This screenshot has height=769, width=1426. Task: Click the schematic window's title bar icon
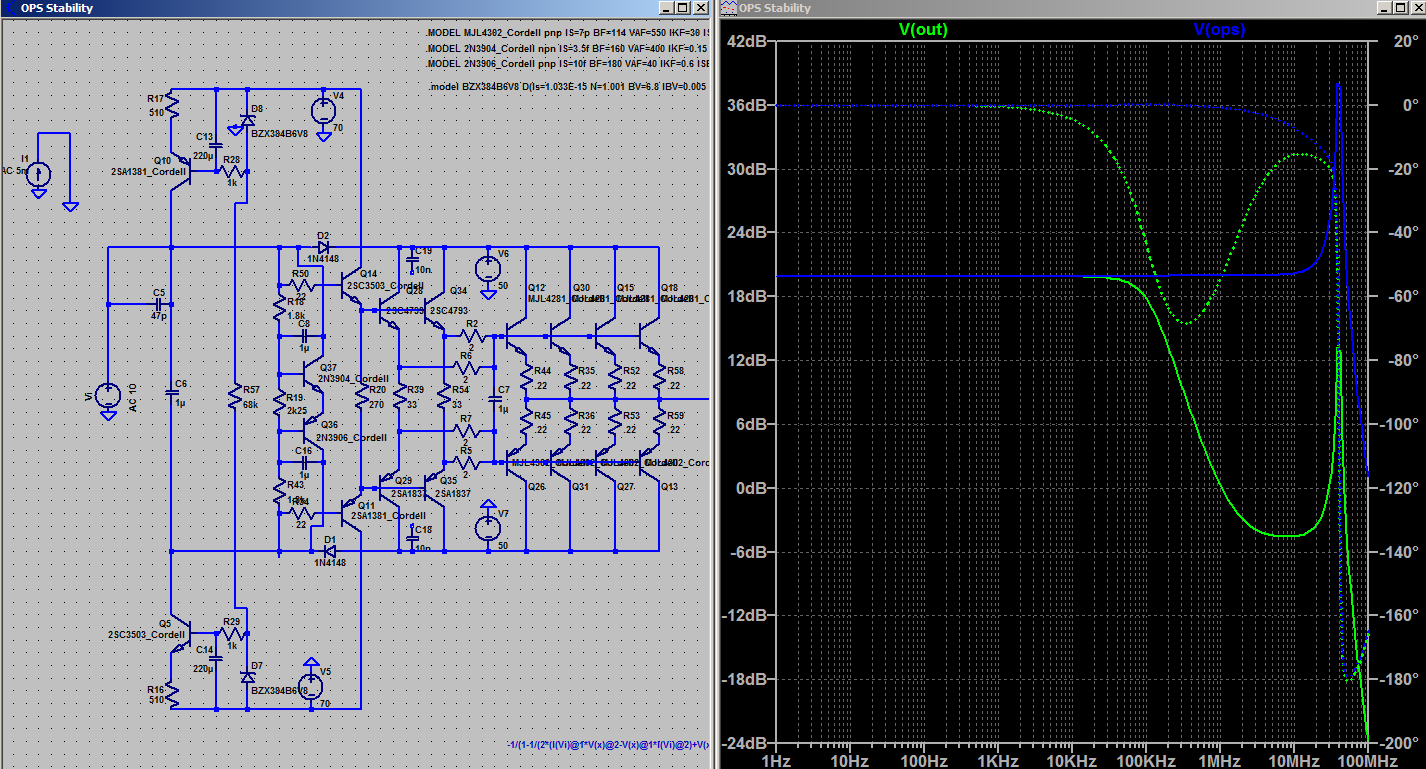[9, 8]
